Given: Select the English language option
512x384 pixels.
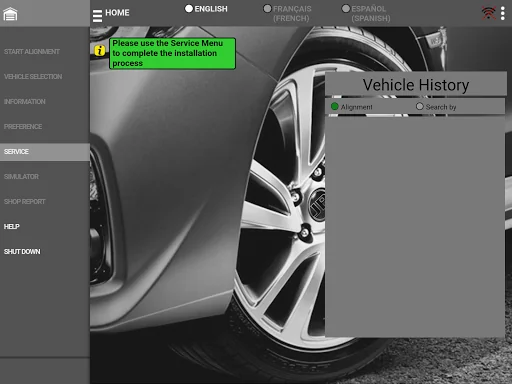Looking at the screenshot, I should pos(206,9).
